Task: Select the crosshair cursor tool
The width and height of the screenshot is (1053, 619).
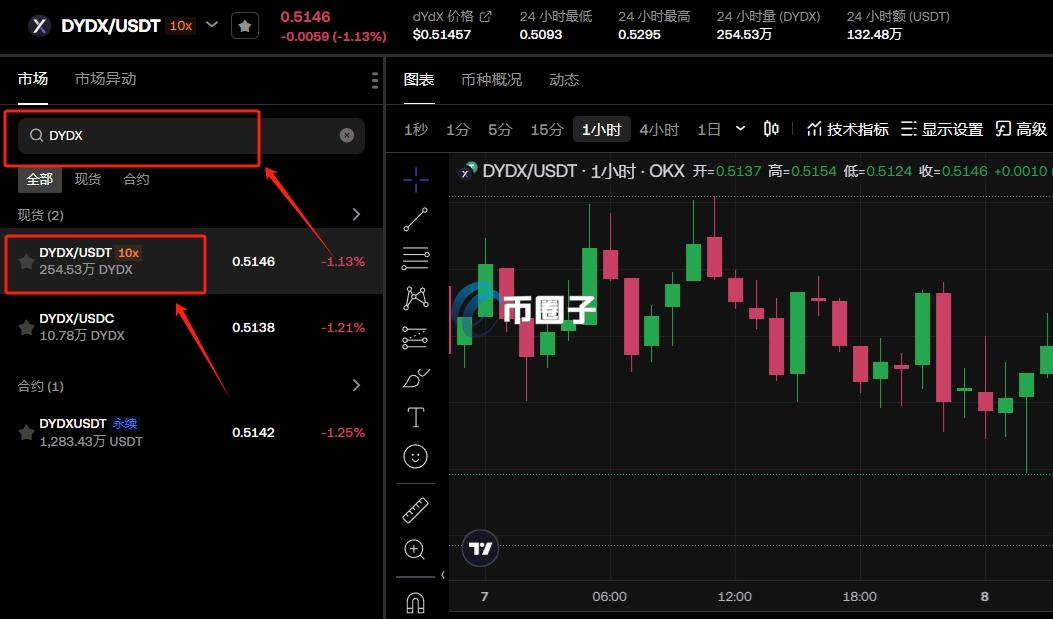Action: click(416, 180)
